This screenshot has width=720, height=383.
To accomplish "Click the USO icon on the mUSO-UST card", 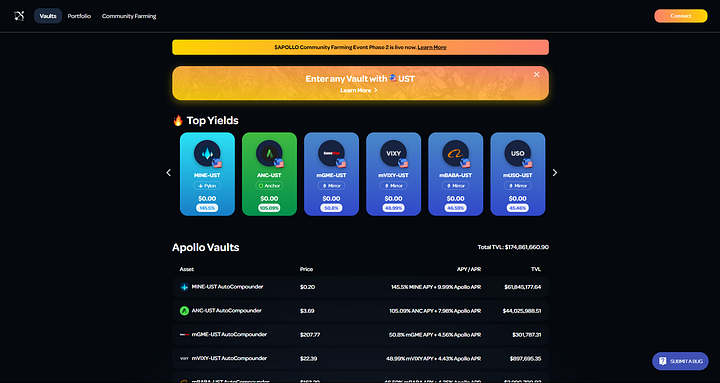I will pos(518,153).
